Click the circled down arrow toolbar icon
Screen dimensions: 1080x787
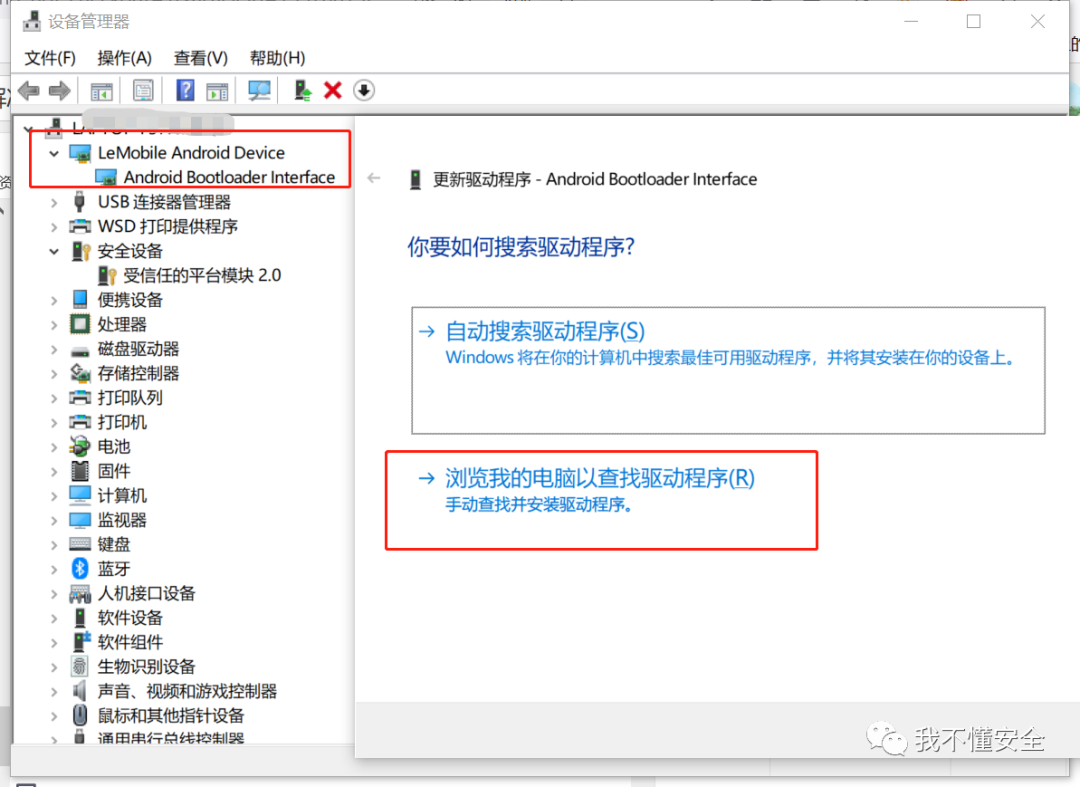pos(364,90)
